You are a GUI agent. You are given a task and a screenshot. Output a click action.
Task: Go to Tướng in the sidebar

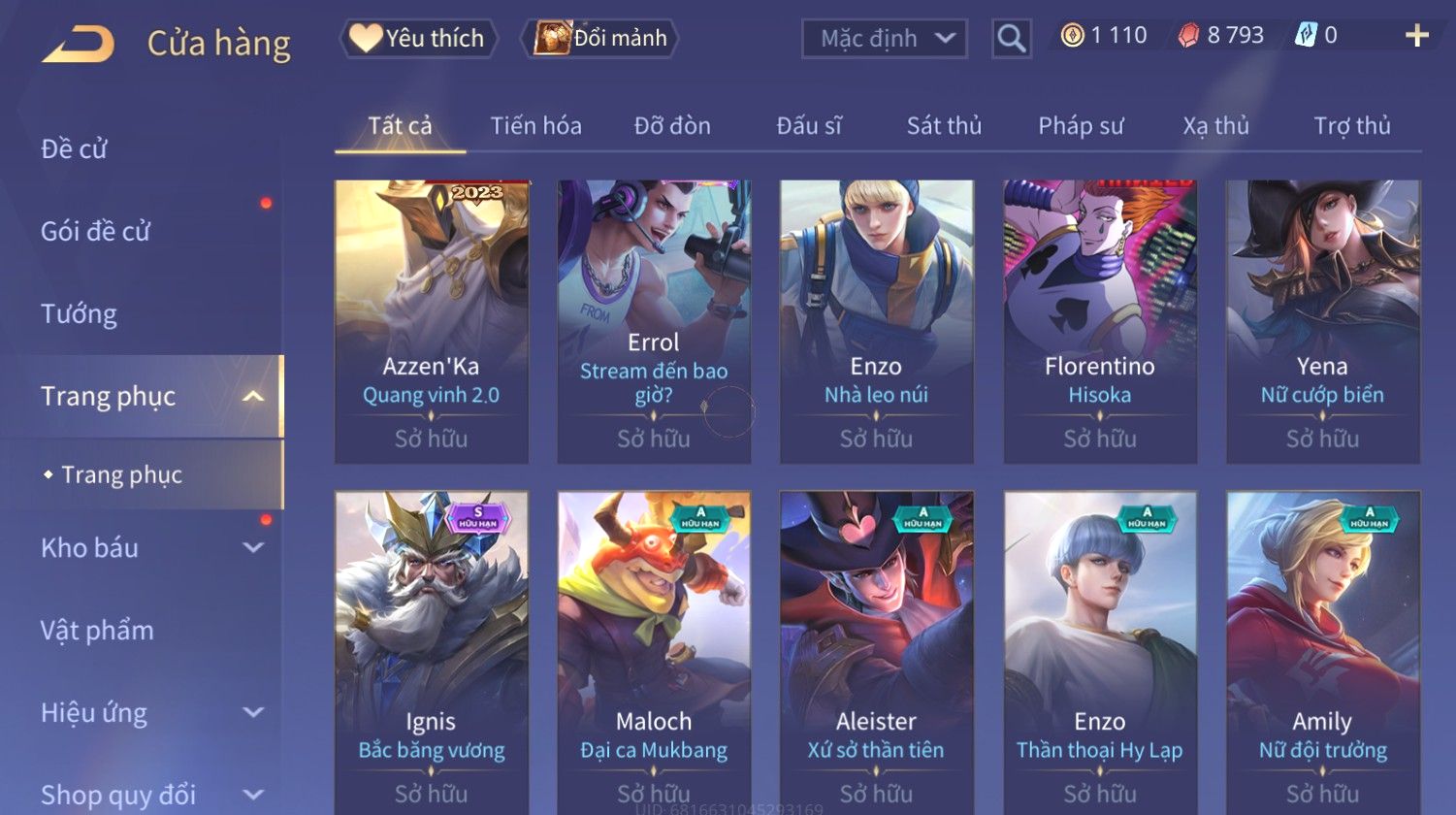point(80,314)
